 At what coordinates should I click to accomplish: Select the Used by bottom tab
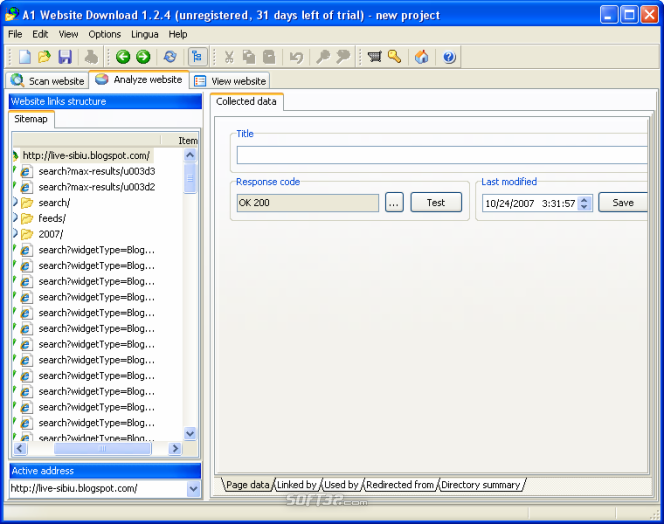341,485
